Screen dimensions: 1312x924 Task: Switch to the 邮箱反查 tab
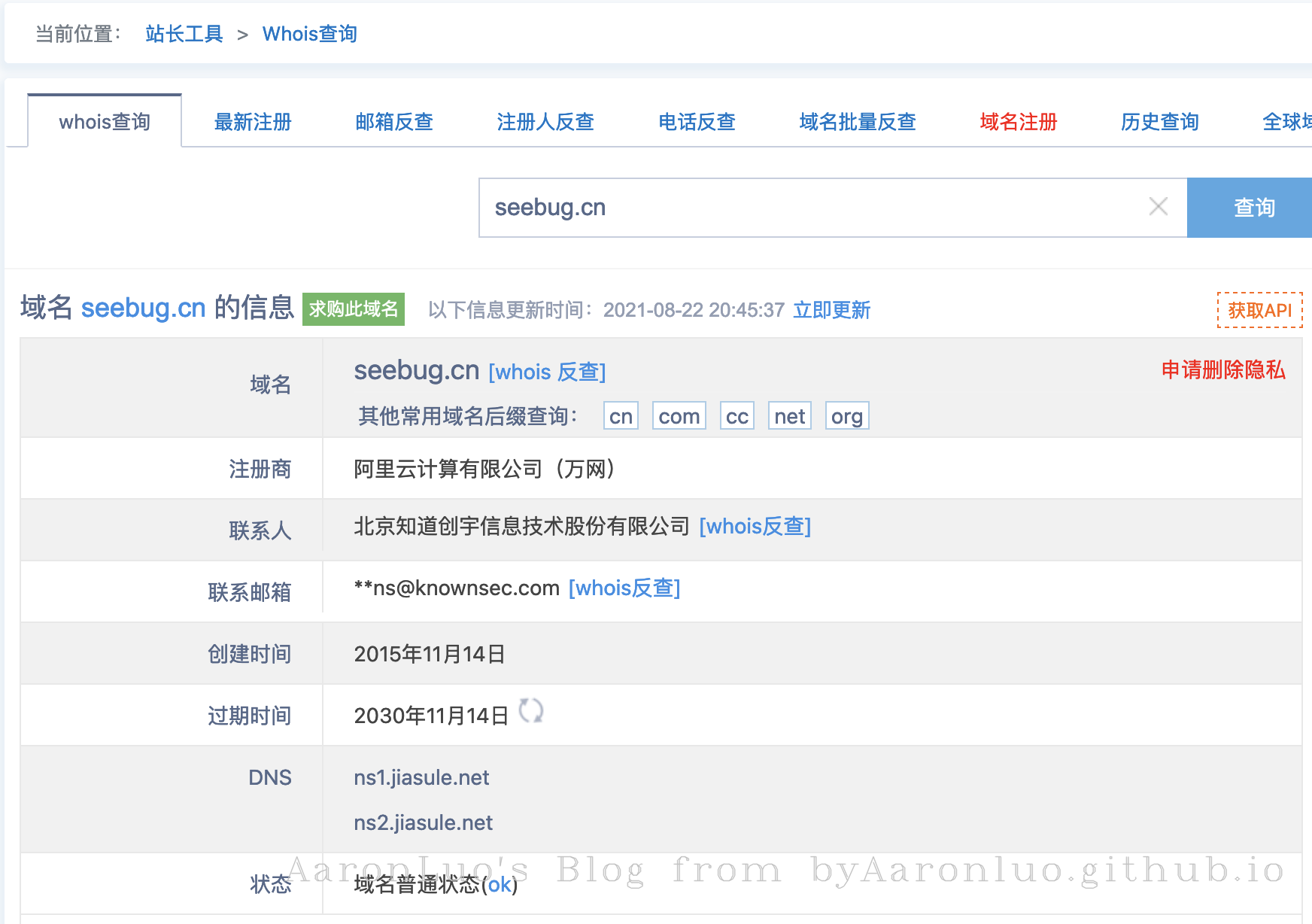(394, 122)
